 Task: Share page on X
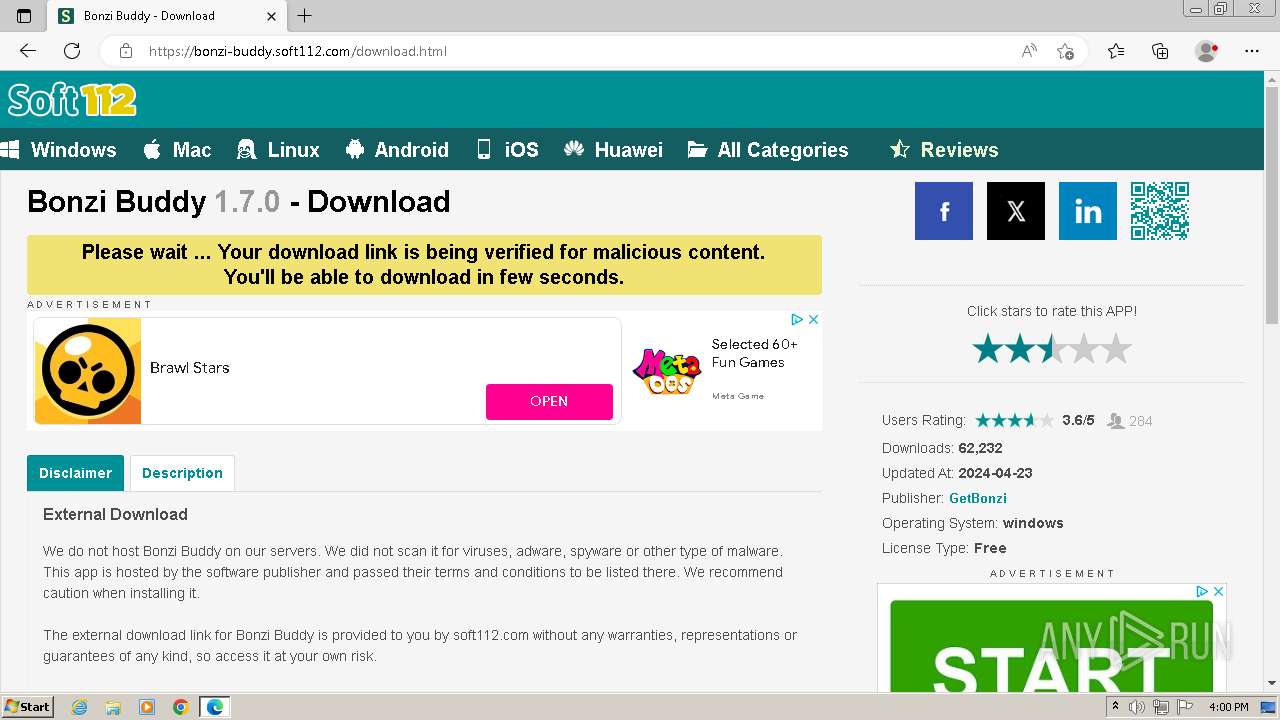click(x=1016, y=211)
